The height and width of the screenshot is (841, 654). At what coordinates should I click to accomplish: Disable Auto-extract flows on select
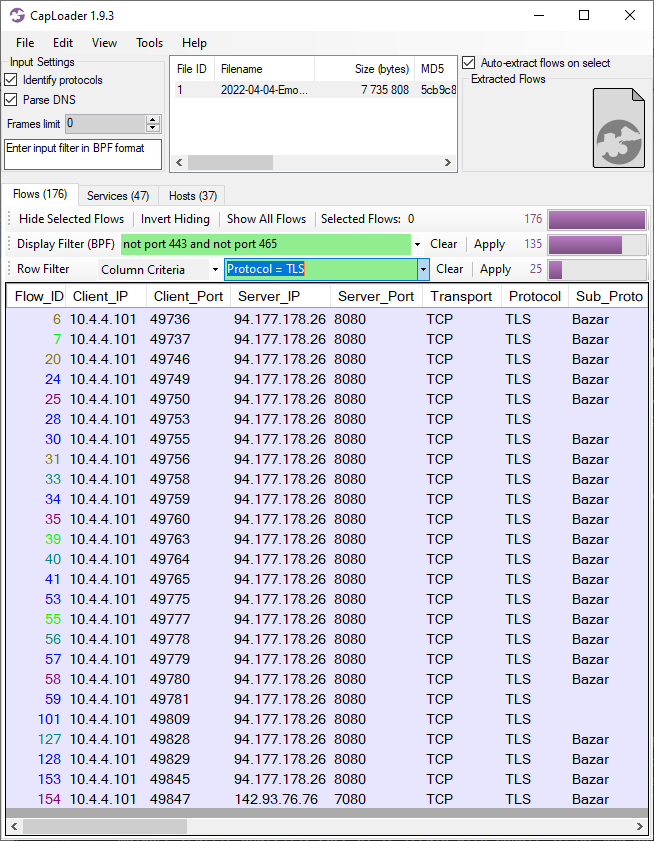tap(468, 63)
